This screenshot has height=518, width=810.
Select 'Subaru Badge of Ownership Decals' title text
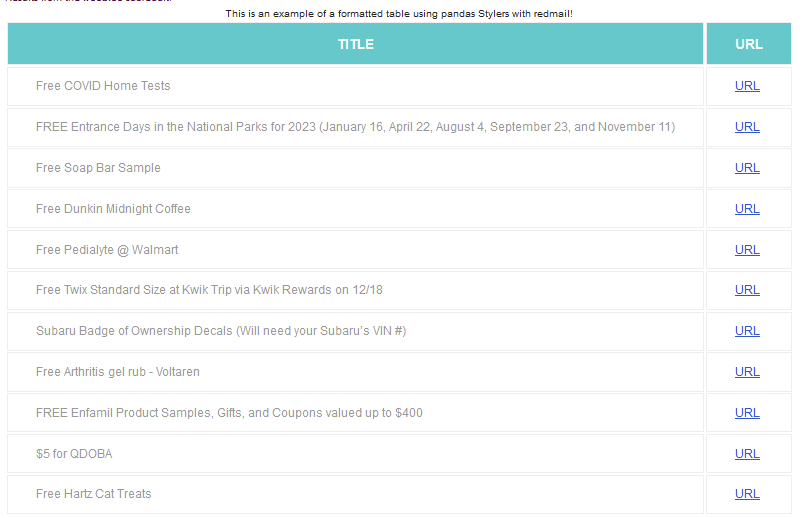[x=221, y=331]
